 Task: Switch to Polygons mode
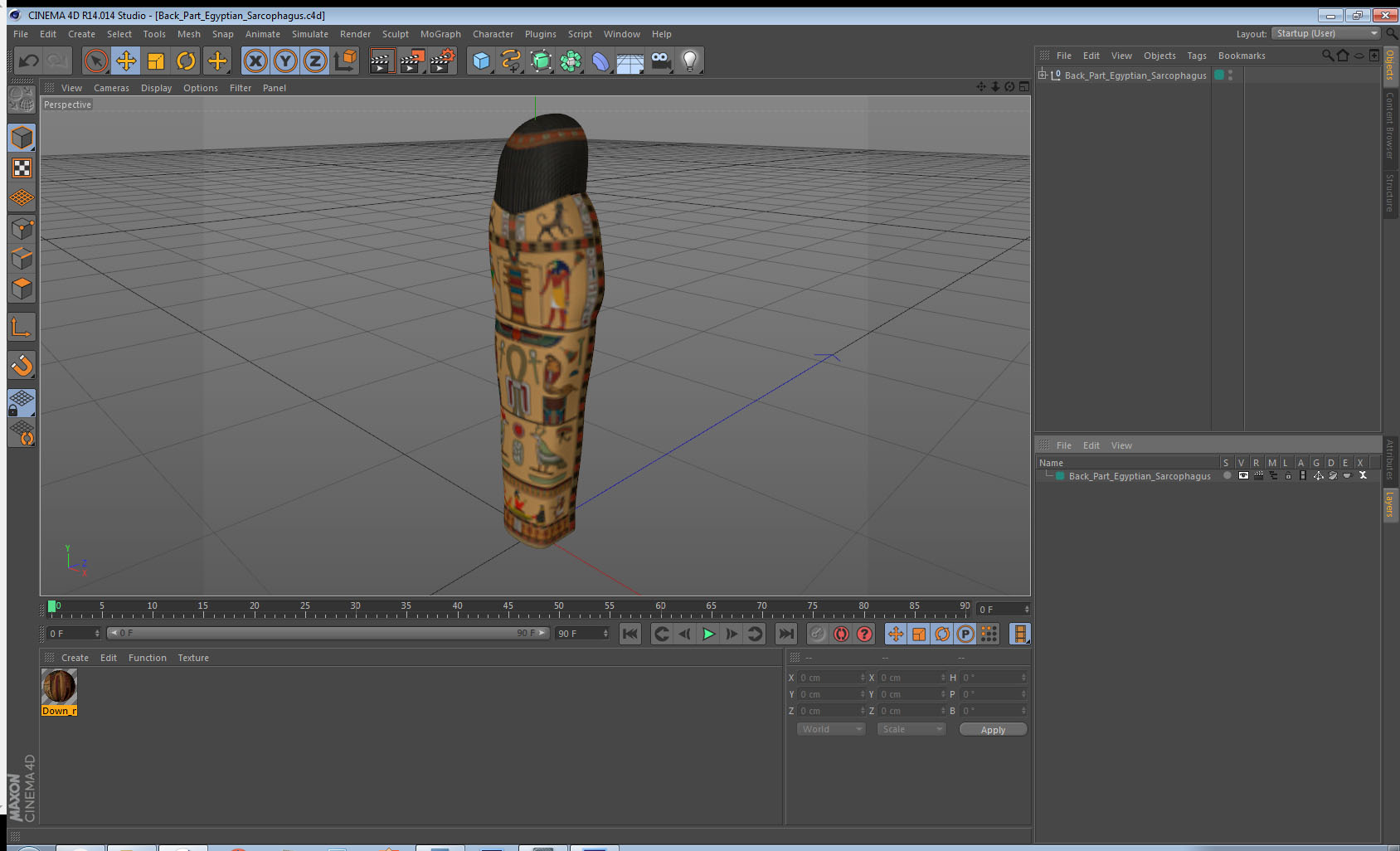point(22,288)
